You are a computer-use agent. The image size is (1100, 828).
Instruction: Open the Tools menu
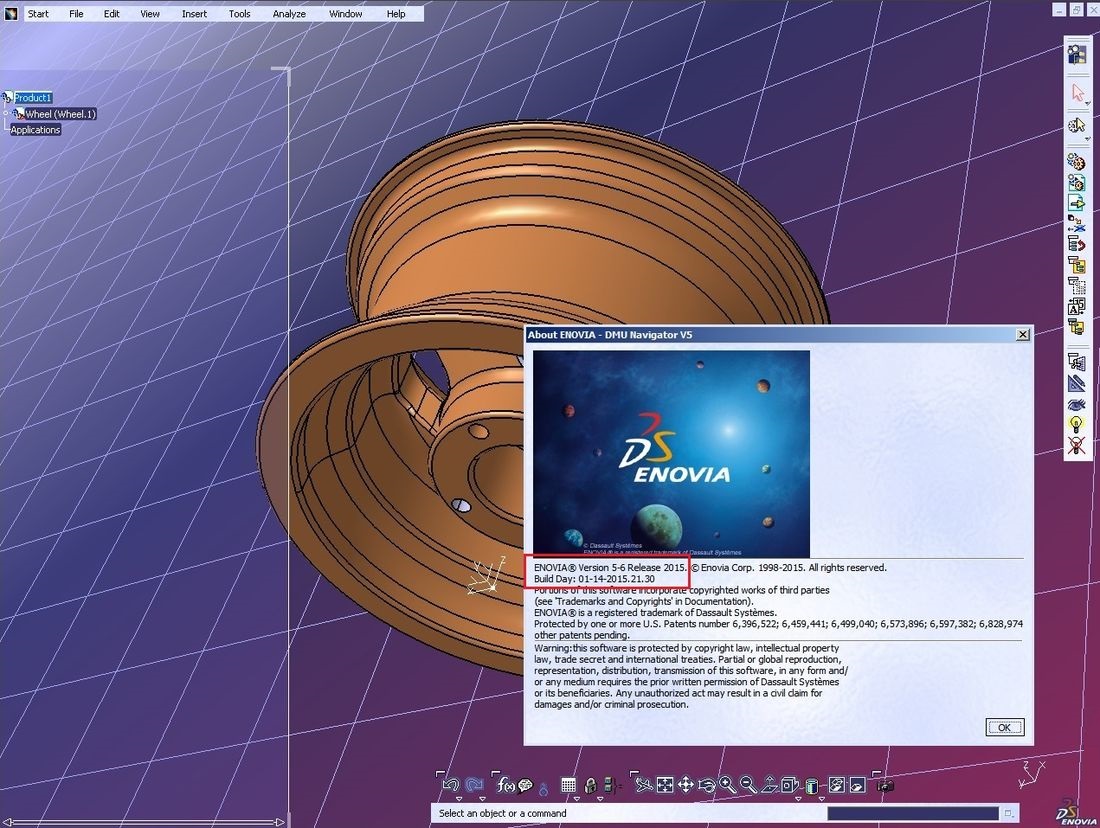tap(239, 14)
